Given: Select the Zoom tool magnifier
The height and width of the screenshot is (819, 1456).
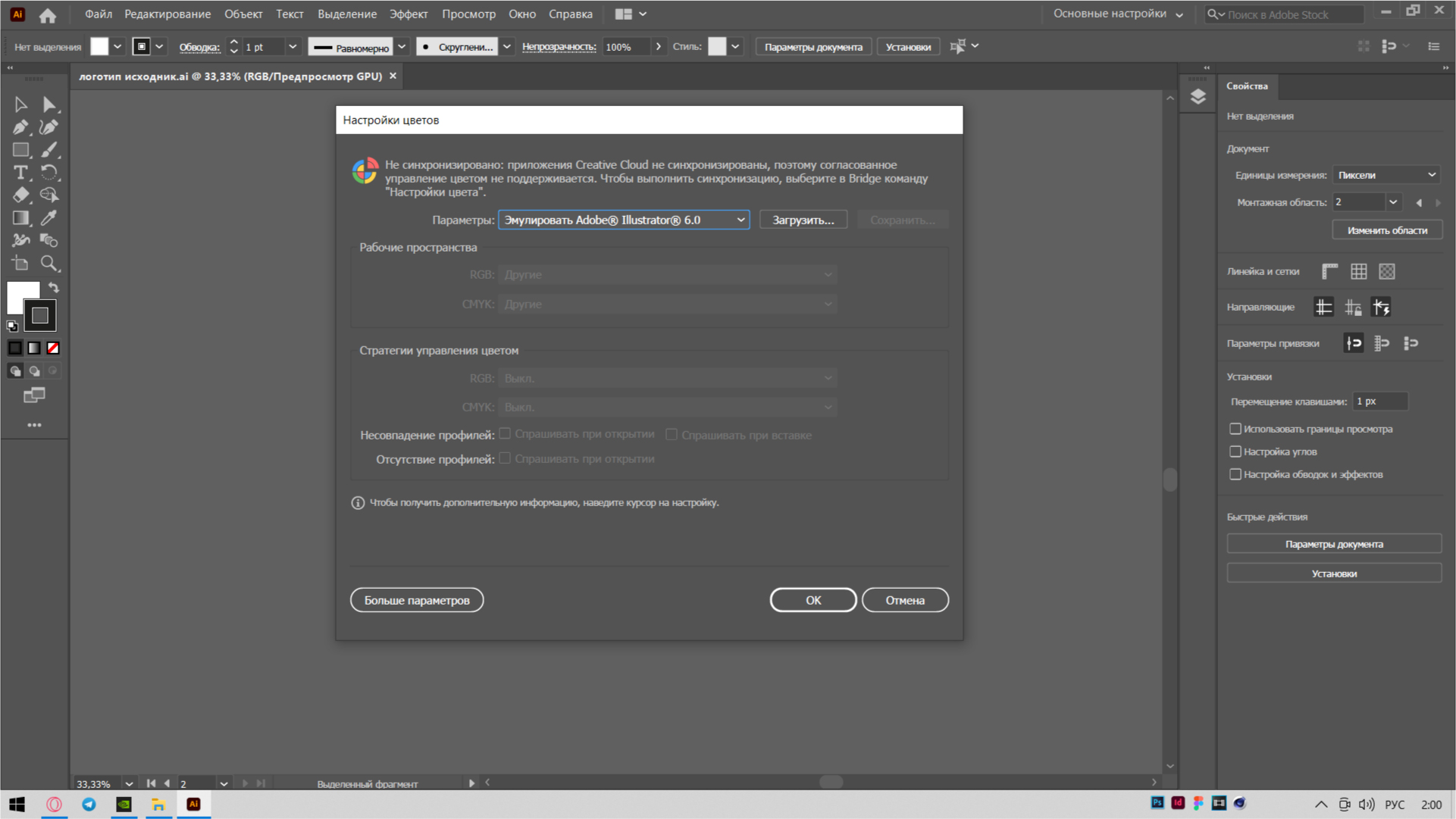Looking at the screenshot, I should pyautogui.click(x=49, y=264).
